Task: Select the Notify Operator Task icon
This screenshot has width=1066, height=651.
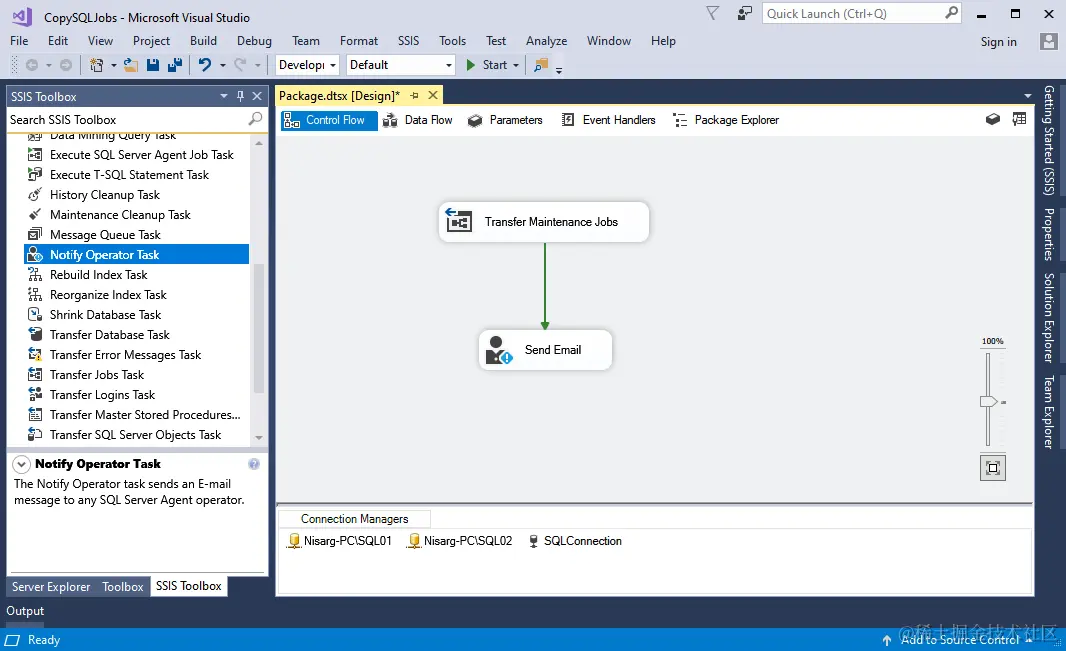Action: [35, 255]
